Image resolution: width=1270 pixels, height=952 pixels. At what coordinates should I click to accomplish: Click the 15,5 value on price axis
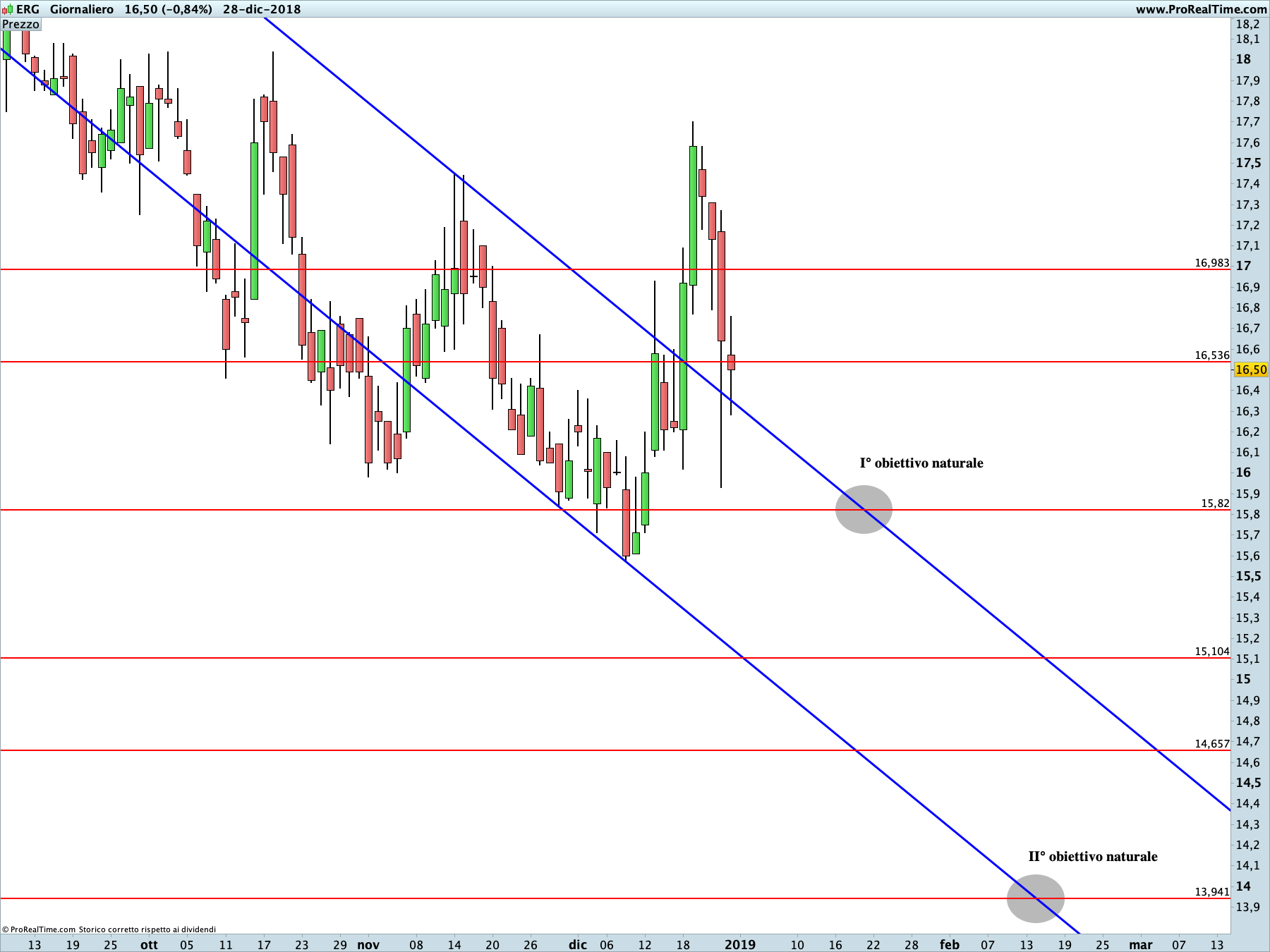coord(1248,576)
